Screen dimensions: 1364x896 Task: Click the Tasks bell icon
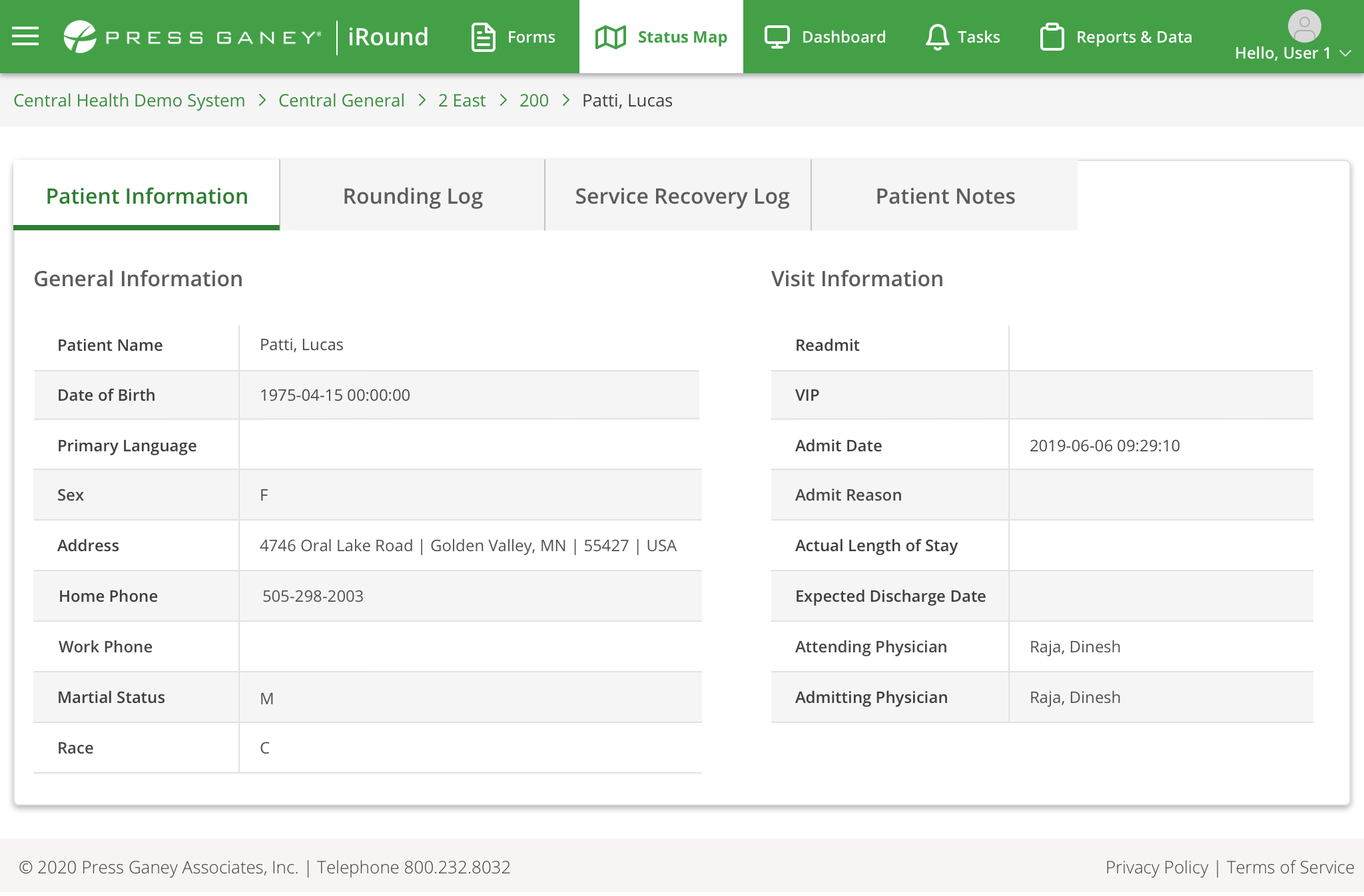937,37
